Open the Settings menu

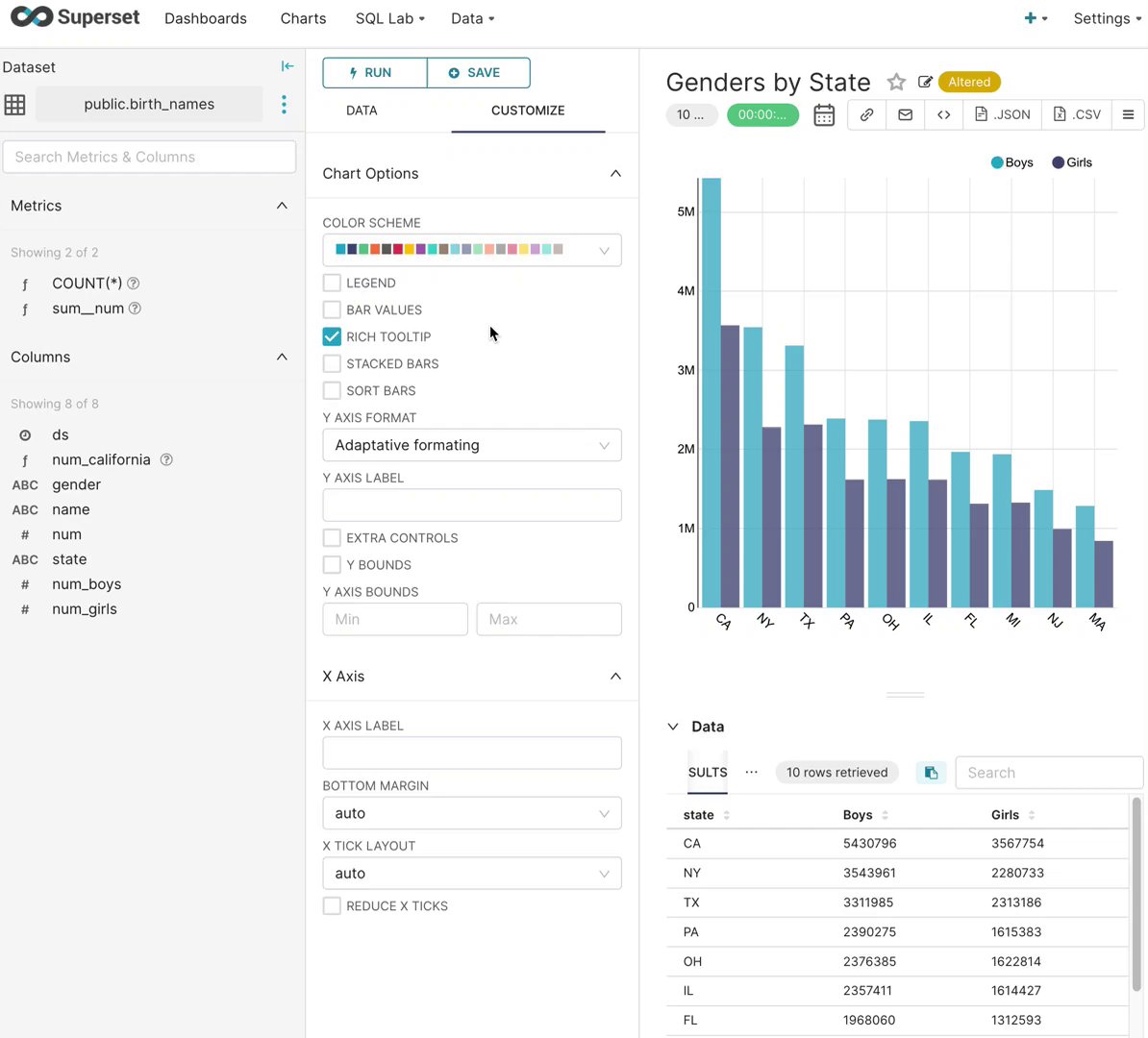(x=1108, y=18)
